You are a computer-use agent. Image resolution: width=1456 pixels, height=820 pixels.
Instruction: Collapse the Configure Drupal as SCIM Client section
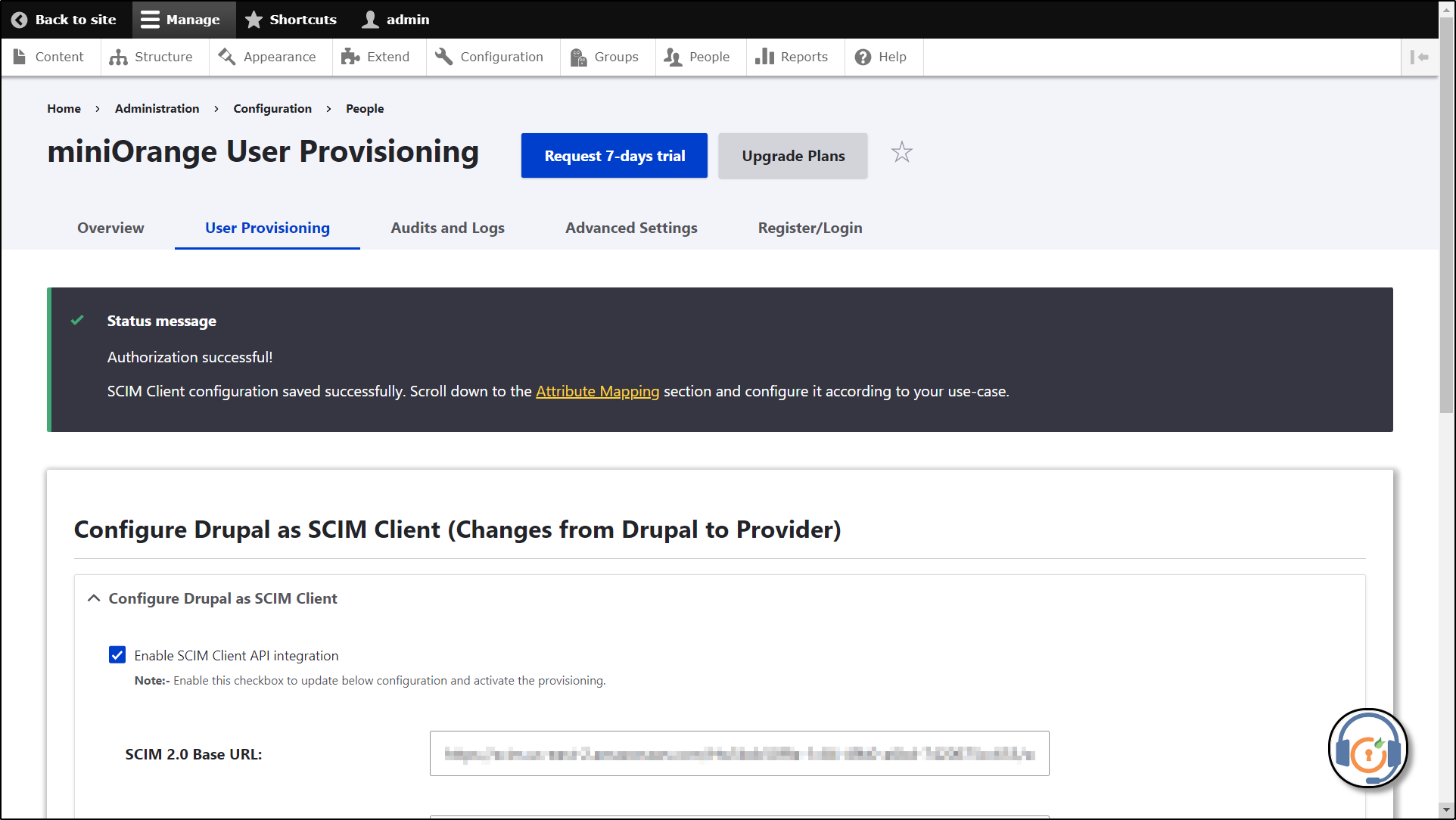click(x=93, y=598)
